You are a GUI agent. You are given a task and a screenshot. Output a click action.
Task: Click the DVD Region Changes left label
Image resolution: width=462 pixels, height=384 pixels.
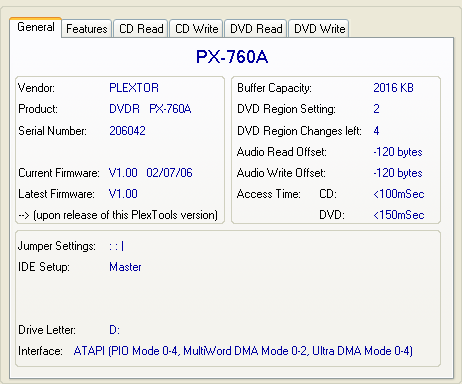tap(299, 131)
